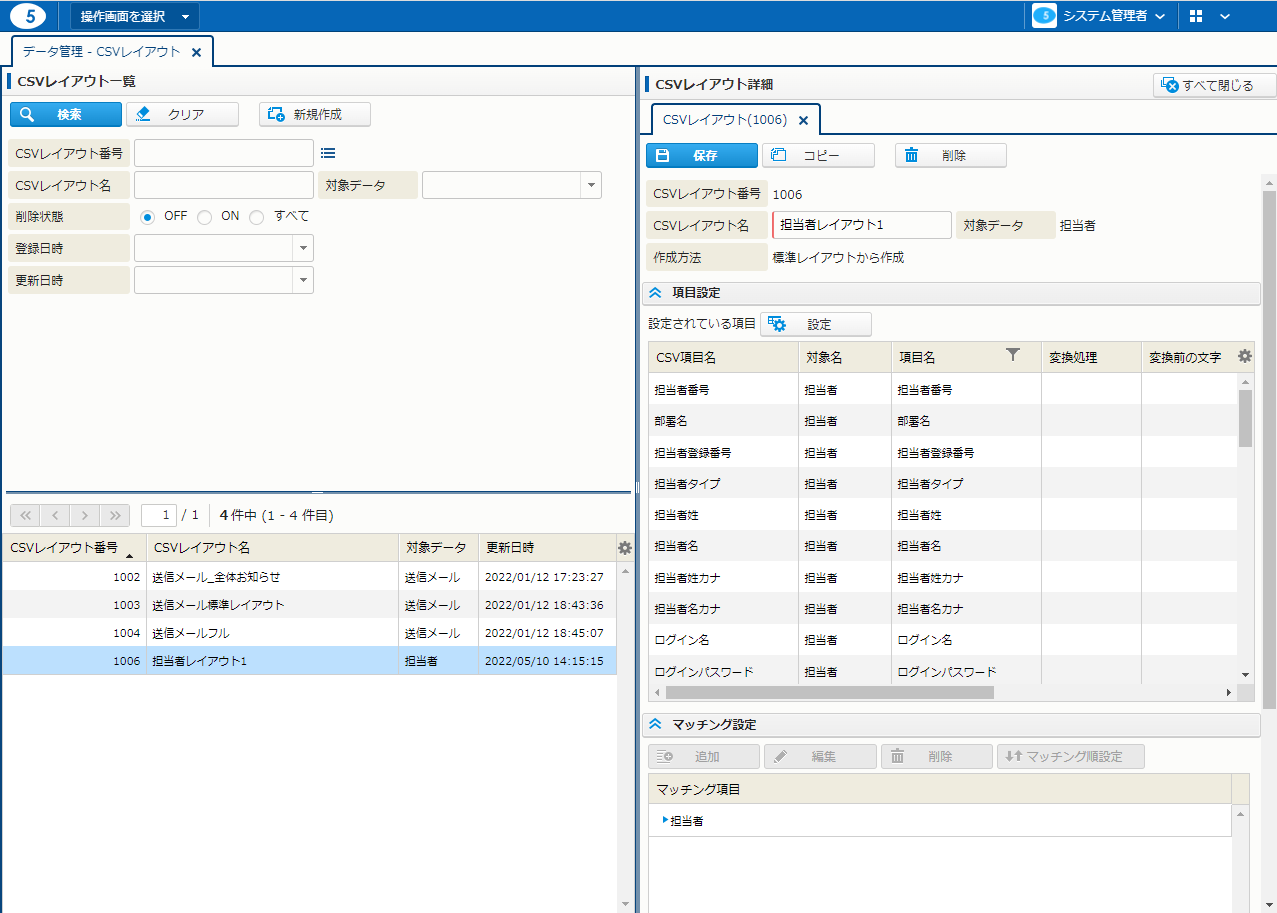Open the app grid icon in header
Viewport: 1277px width, 913px height.
click(x=1195, y=16)
